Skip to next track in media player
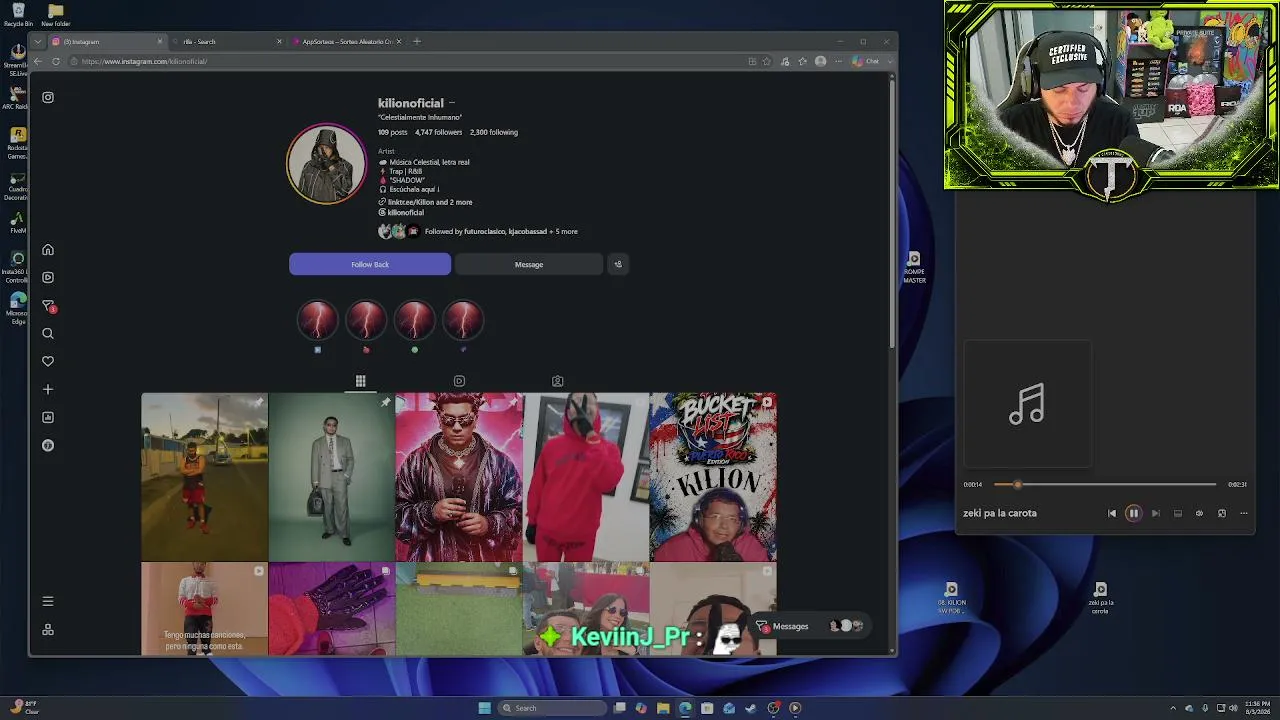Screen dimensions: 1280x720 (x=1156, y=513)
